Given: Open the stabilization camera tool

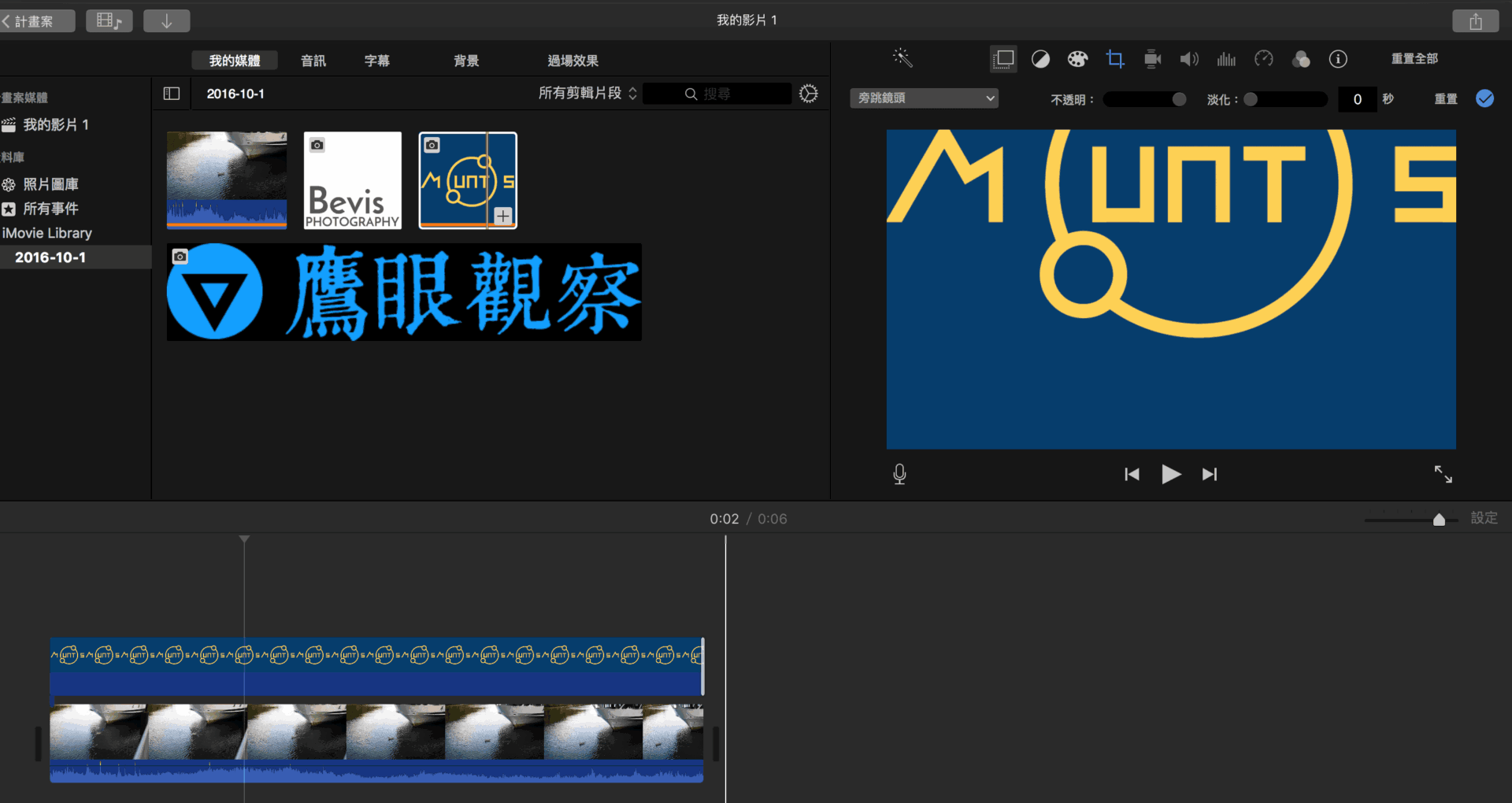Looking at the screenshot, I should pos(1153,59).
